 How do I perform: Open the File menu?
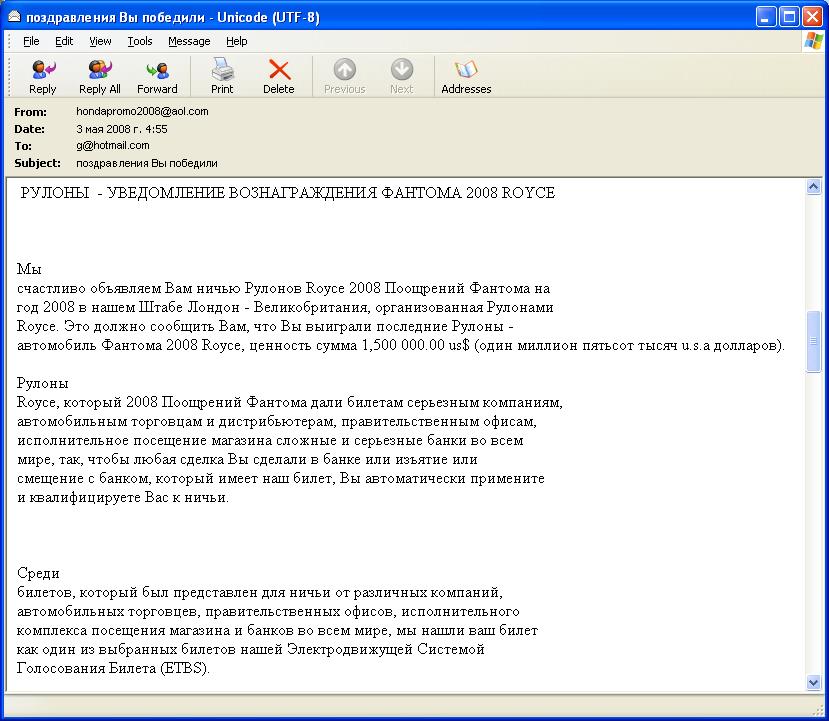31,41
